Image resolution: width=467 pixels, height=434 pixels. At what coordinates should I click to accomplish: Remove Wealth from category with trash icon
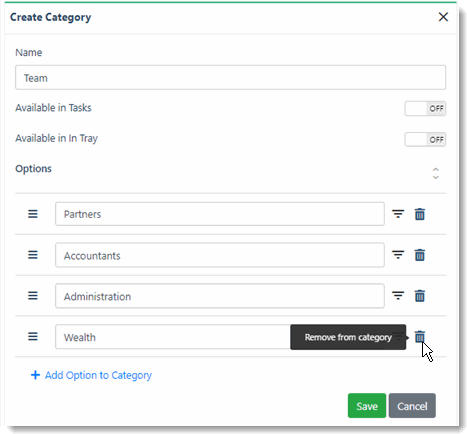[420, 336]
